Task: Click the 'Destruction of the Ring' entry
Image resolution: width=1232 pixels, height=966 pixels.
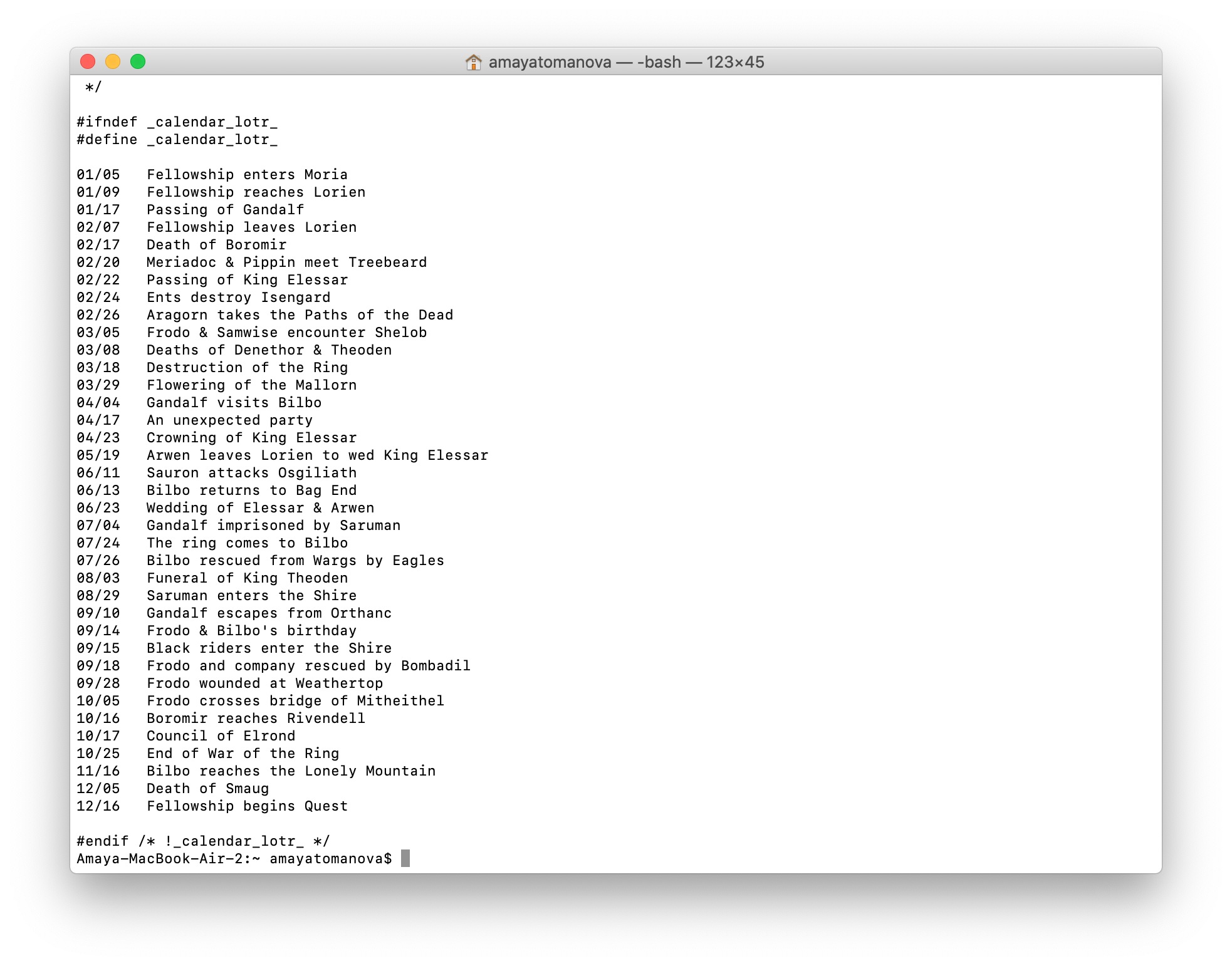Action: pyautogui.click(x=247, y=367)
